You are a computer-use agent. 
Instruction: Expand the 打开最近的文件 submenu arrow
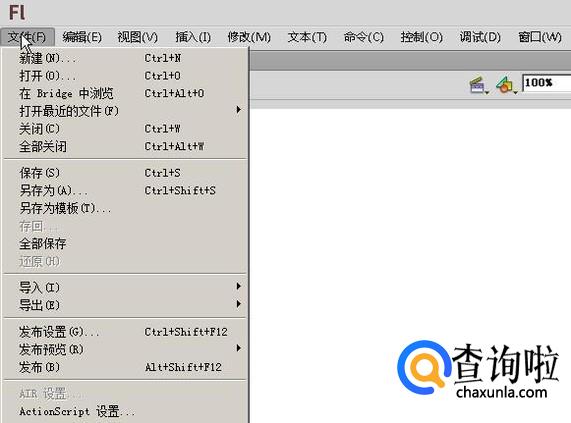(238, 110)
